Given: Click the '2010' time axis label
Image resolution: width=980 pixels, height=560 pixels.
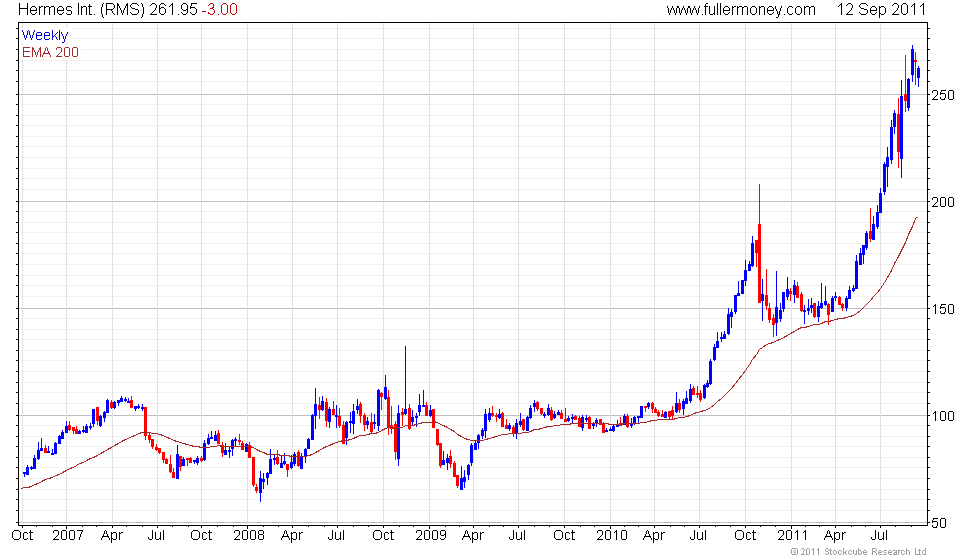Looking at the screenshot, I should pyautogui.click(x=611, y=536).
